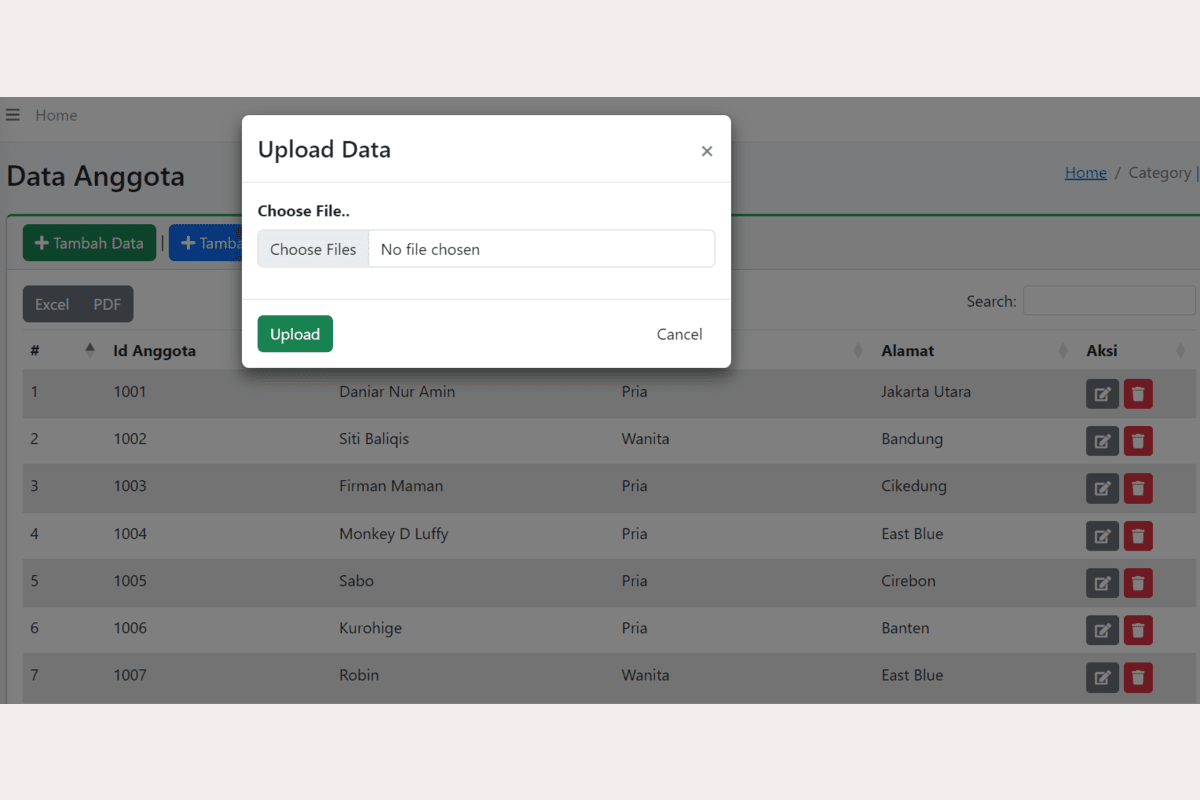Screen dimensions: 1200x800
Task: Open Home breadcrumb link
Action: click(1085, 173)
